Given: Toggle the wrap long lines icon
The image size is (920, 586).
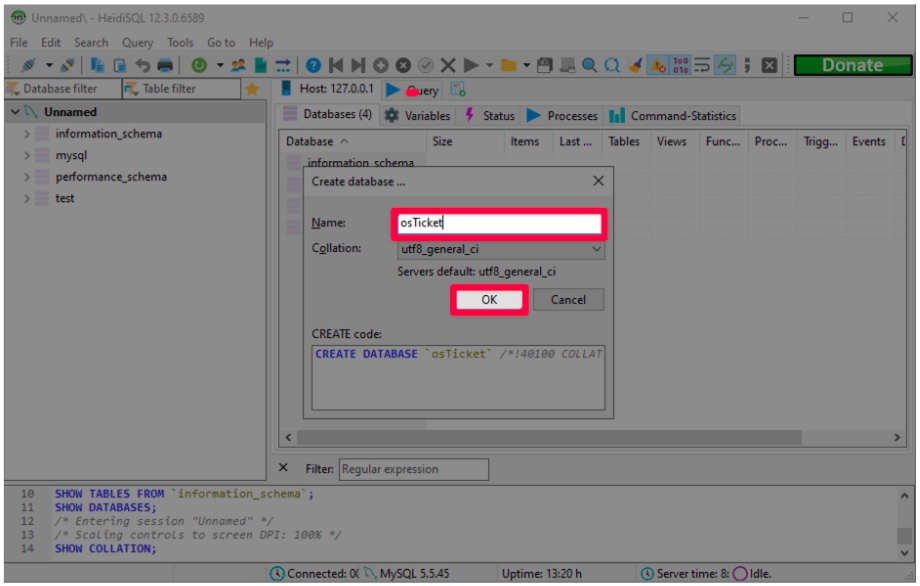Looking at the screenshot, I should (702, 65).
